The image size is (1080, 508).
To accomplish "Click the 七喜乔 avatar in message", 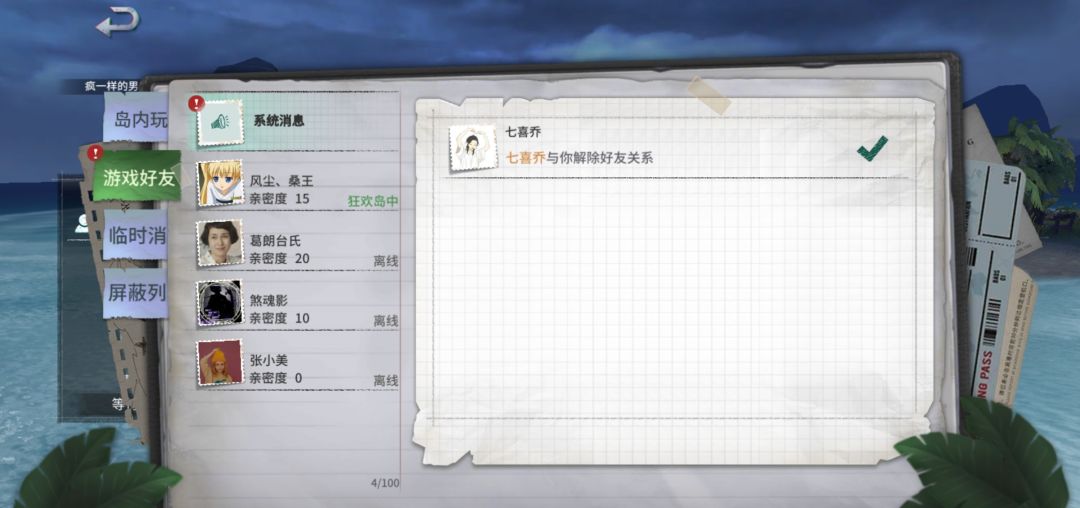I will coord(472,147).
